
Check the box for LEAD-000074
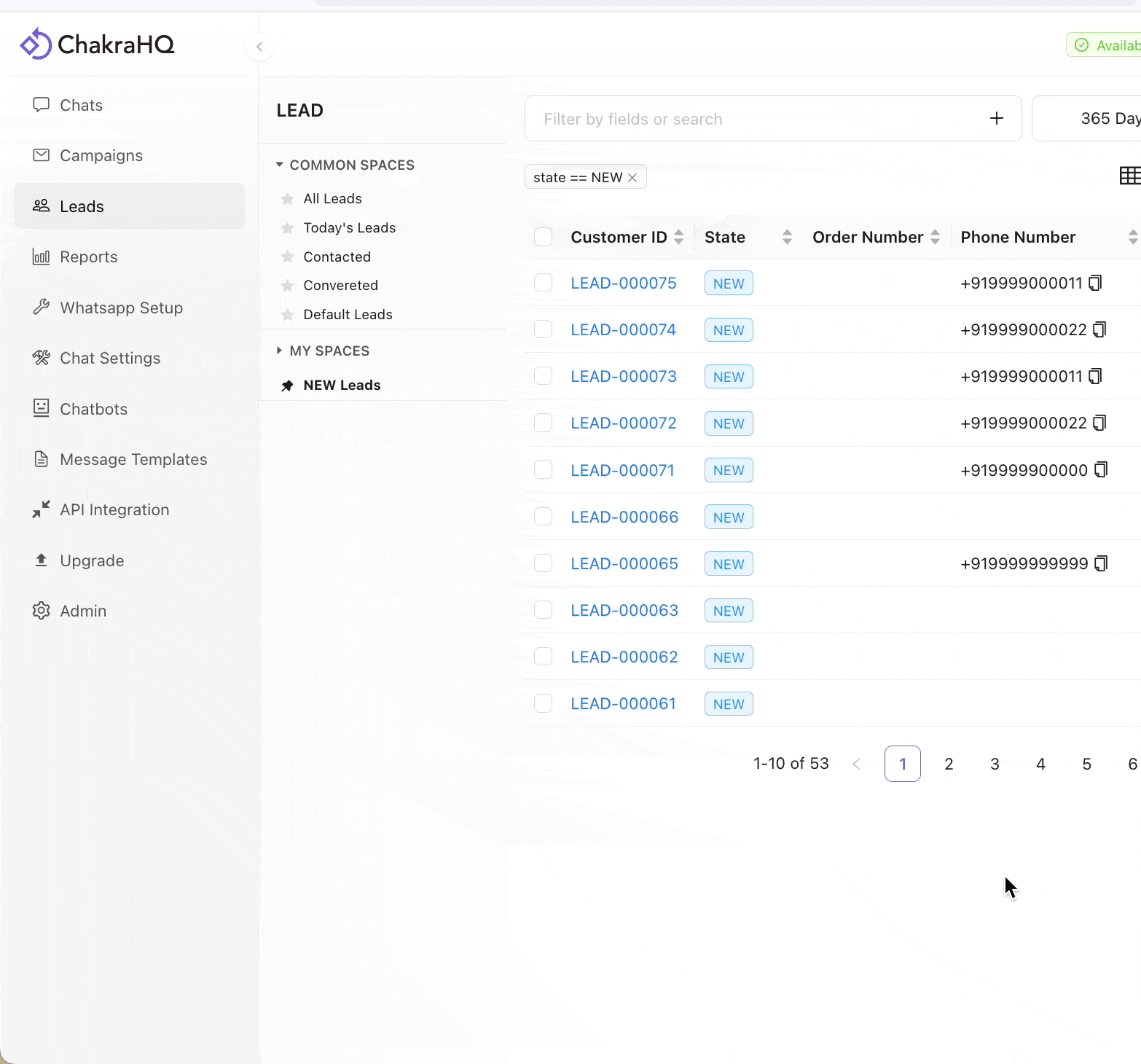544,329
